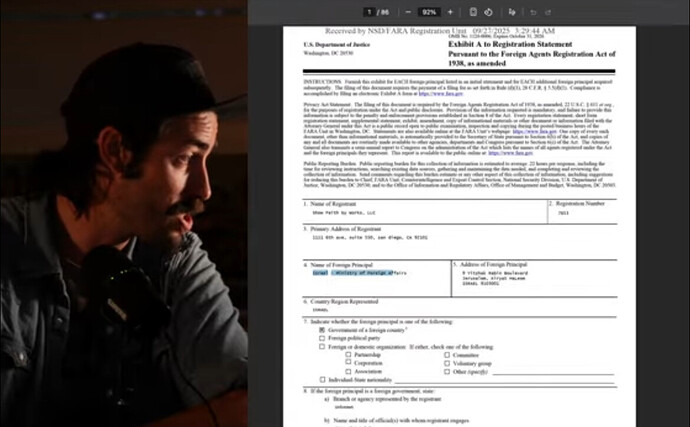690x427 pixels.
Task: Click the video of man in black cap
Action: pyautogui.click(x=124, y=214)
